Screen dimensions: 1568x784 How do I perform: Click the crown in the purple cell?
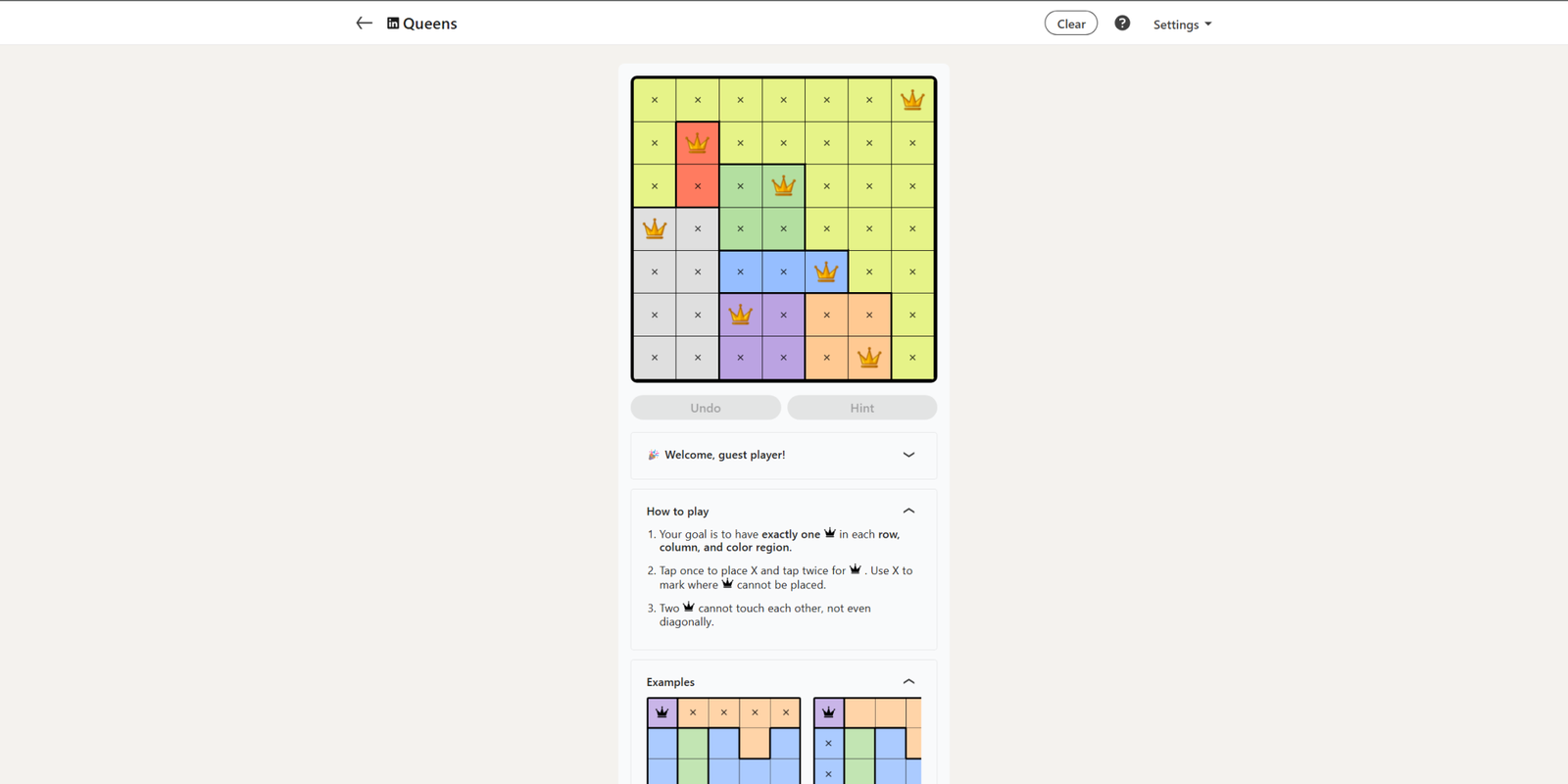[741, 315]
